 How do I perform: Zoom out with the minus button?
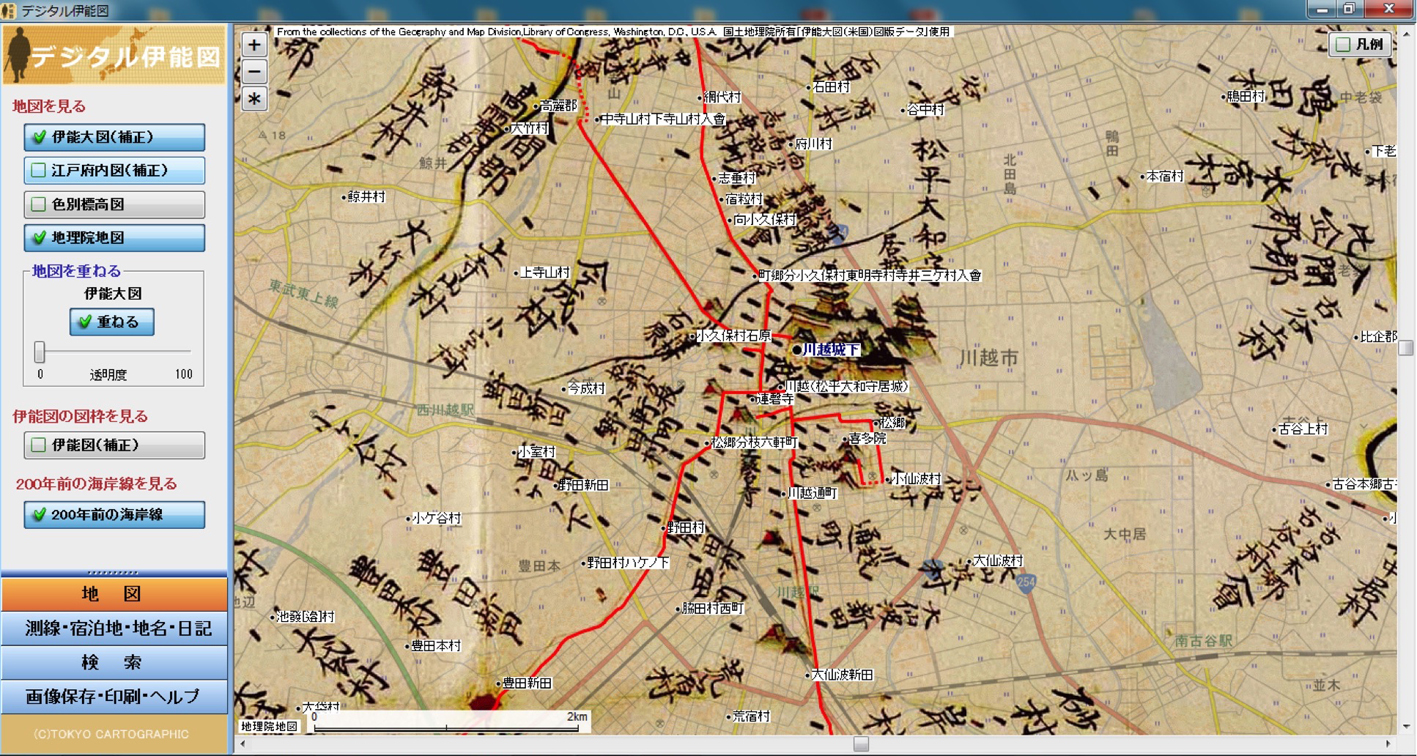(x=254, y=72)
